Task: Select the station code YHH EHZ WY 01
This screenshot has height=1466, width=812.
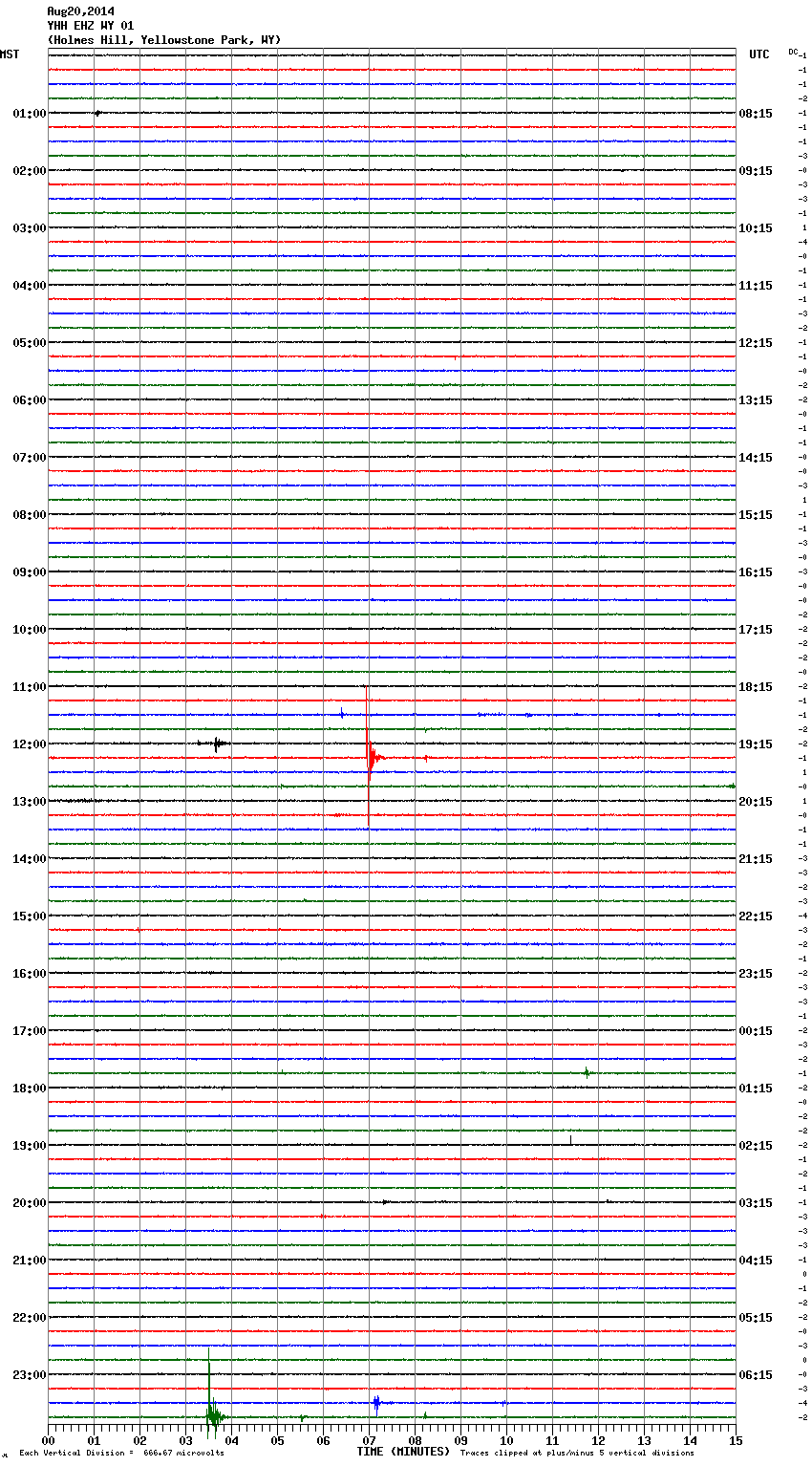Action: (91, 26)
